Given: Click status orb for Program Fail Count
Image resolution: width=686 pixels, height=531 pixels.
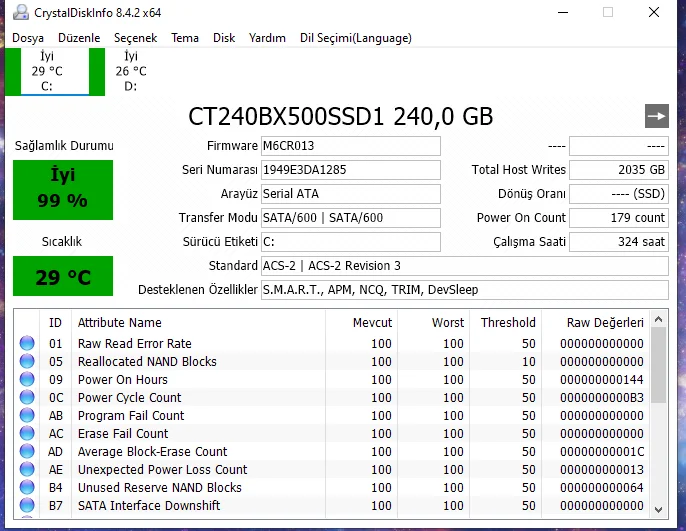Looking at the screenshot, I should (27, 415).
